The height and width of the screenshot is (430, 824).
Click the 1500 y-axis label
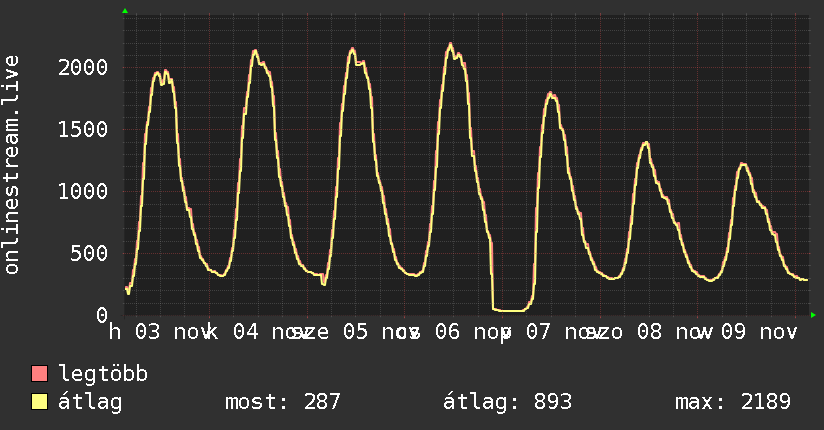tap(83, 129)
